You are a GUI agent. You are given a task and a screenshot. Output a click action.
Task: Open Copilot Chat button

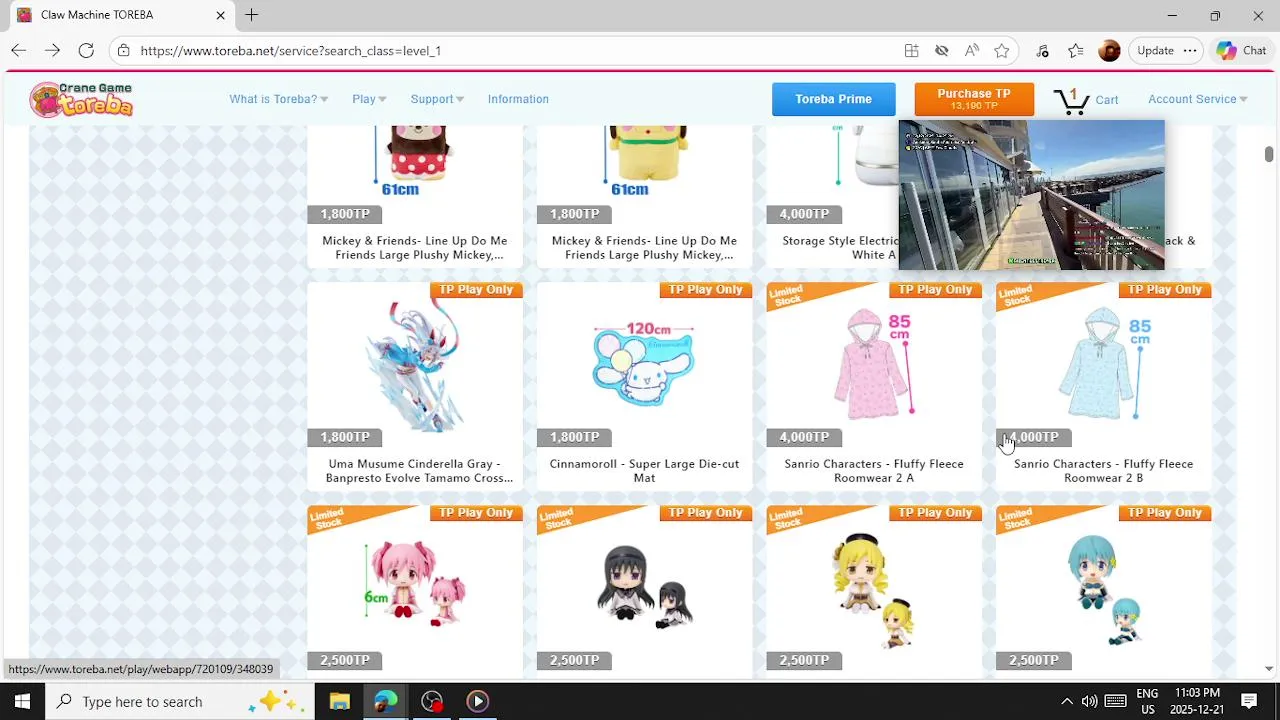click(1242, 50)
